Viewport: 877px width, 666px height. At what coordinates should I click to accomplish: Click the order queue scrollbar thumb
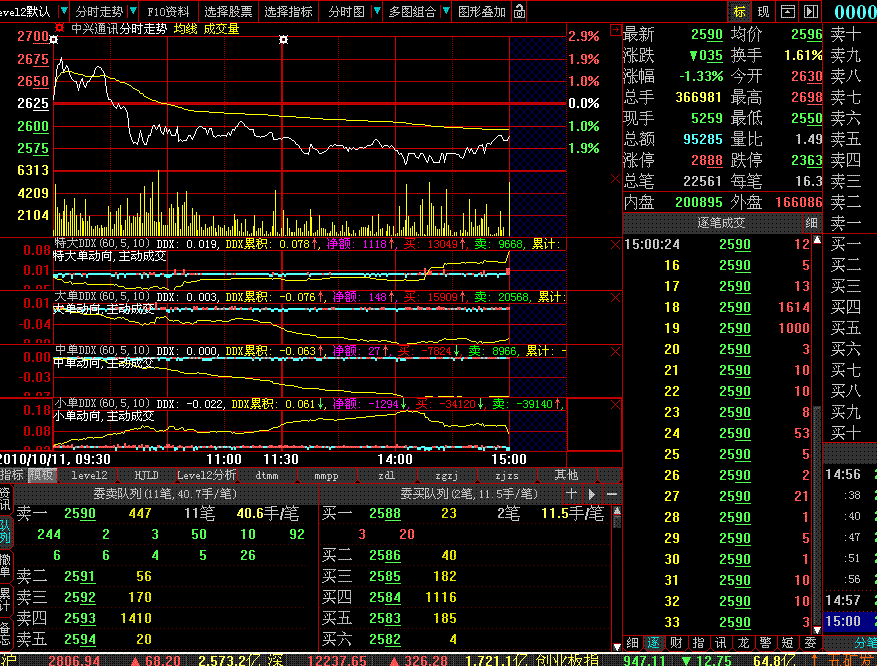pyautogui.click(x=617, y=522)
